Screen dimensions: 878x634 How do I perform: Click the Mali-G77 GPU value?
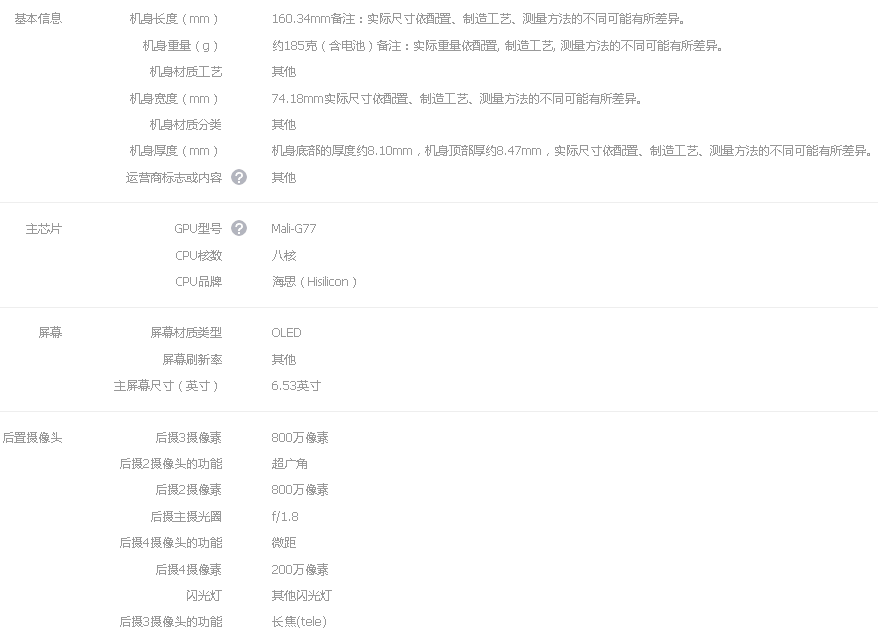pyautogui.click(x=294, y=228)
